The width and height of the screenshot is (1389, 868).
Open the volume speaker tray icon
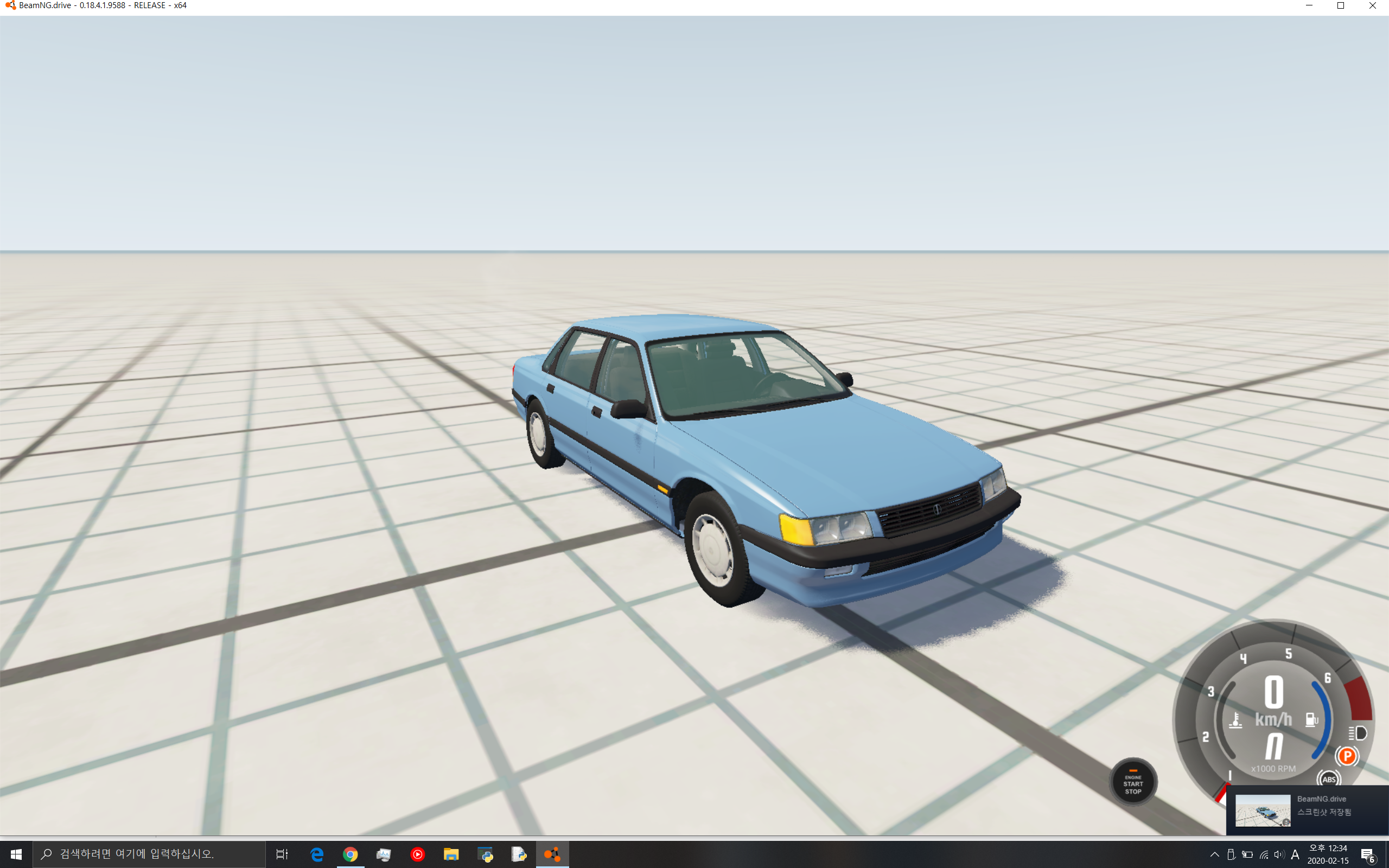[1279, 854]
